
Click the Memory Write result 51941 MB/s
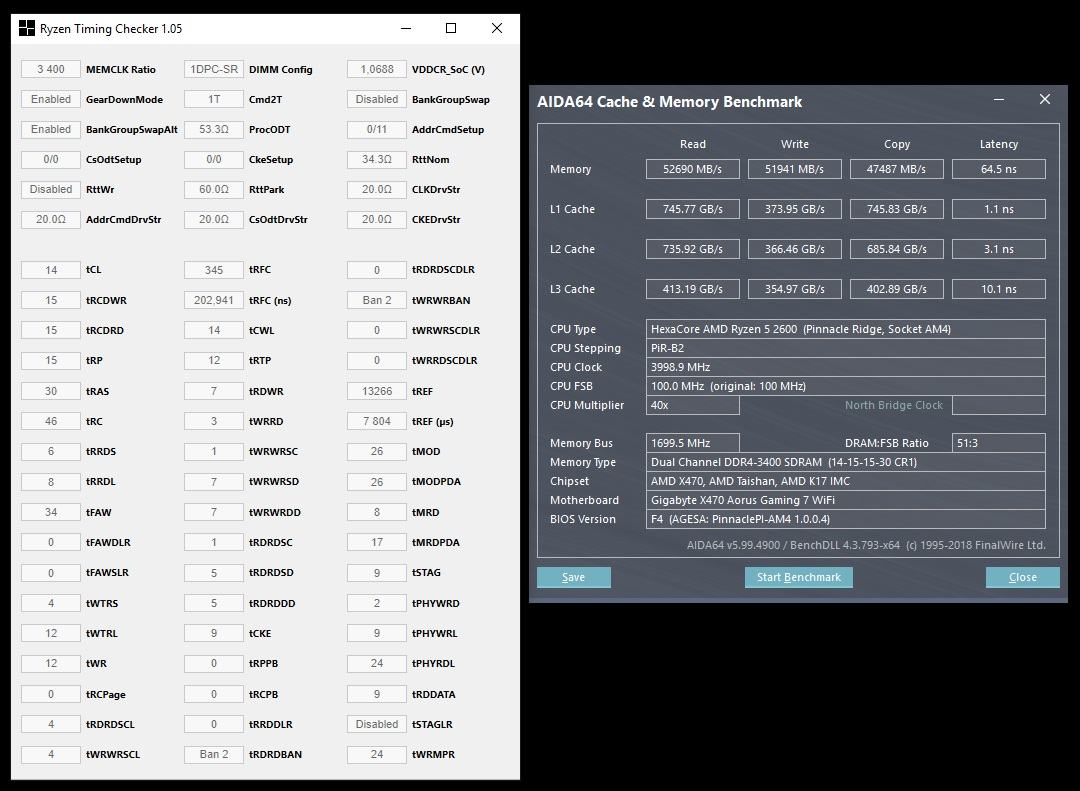tap(794, 169)
